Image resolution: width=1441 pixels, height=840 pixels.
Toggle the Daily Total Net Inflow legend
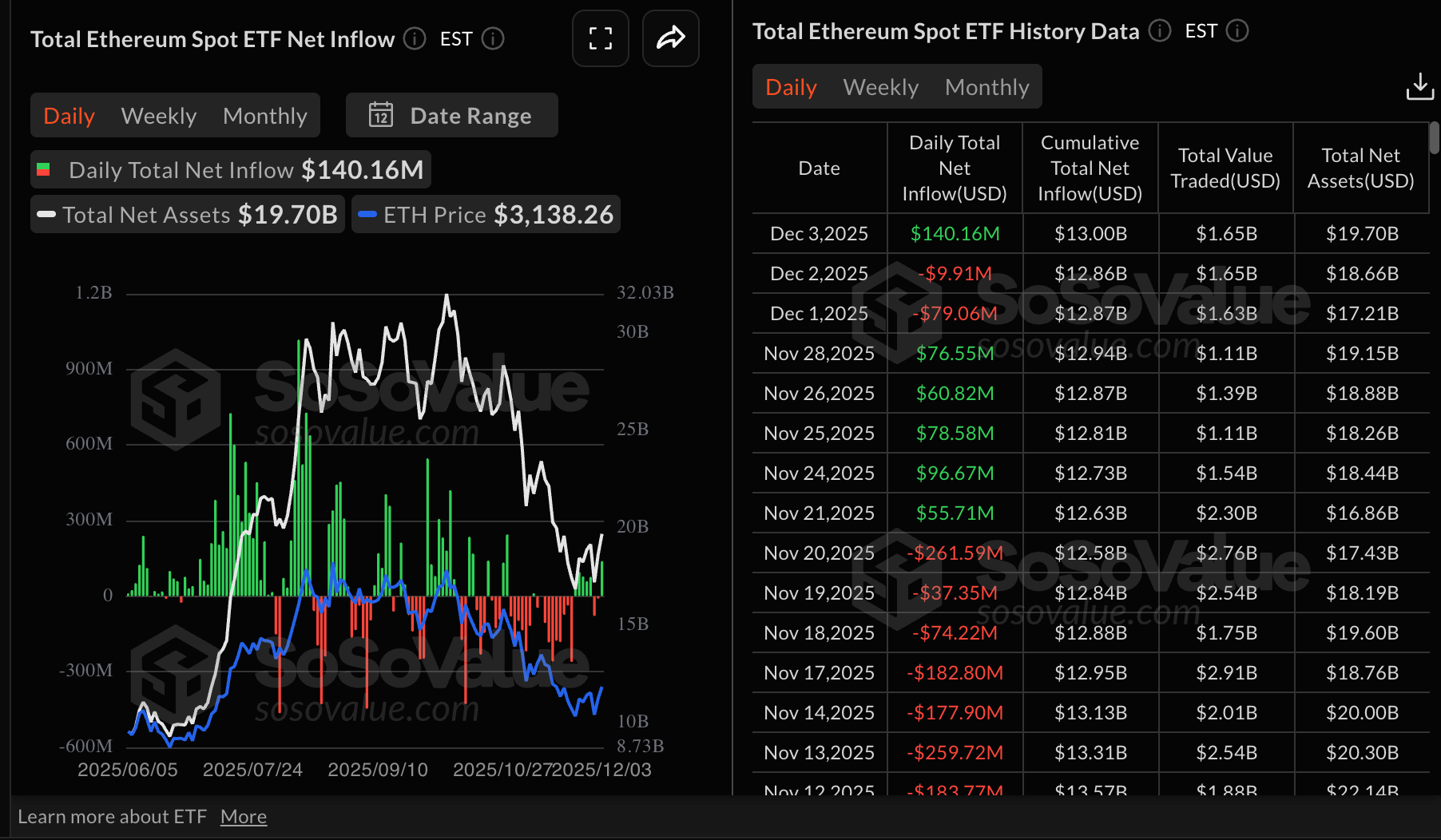229,169
